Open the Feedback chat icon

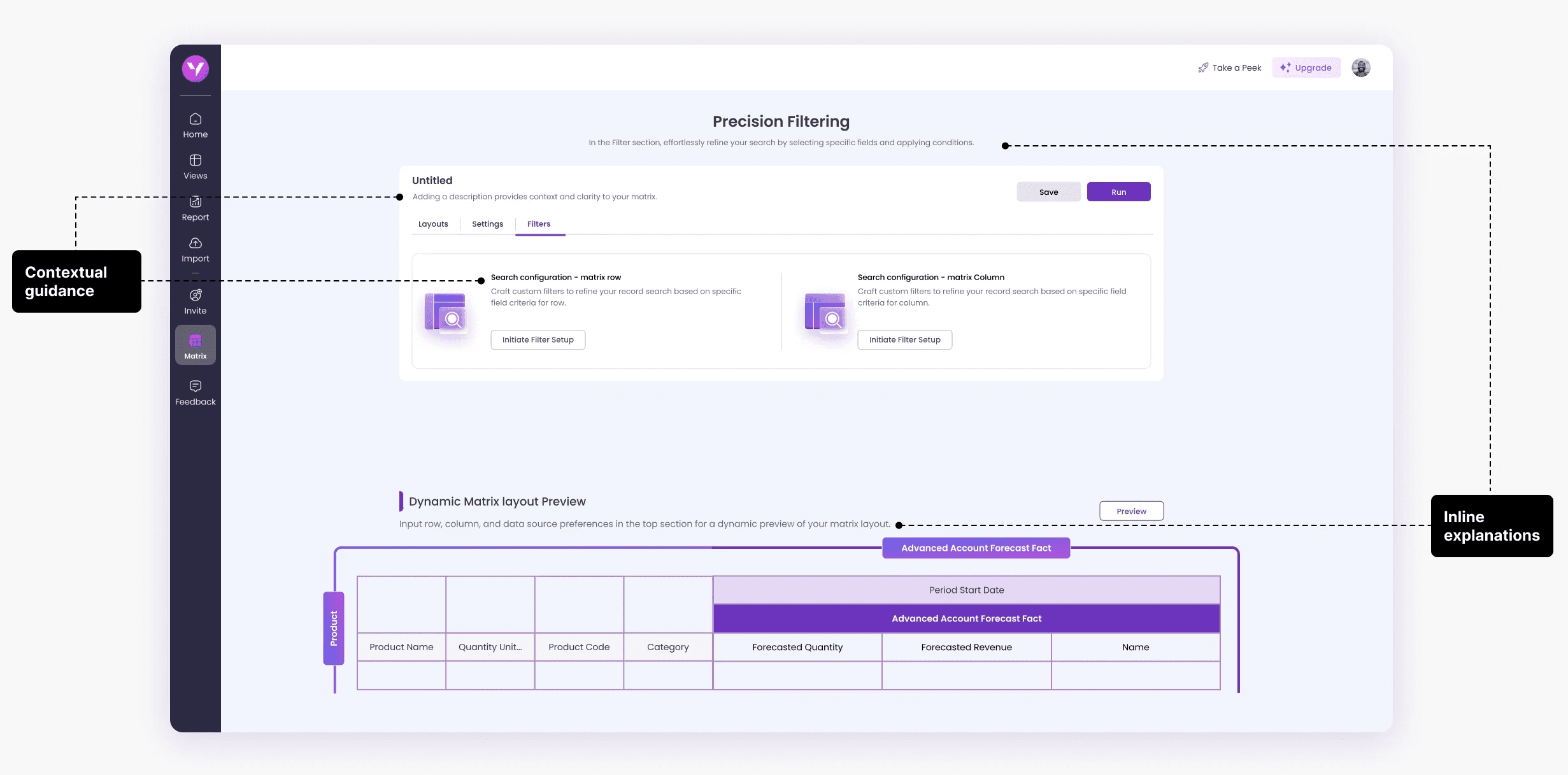pos(195,387)
